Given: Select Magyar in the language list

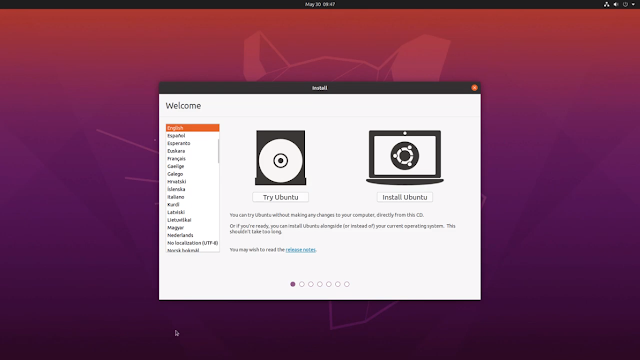Looking at the screenshot, I should tap(192, 228).
